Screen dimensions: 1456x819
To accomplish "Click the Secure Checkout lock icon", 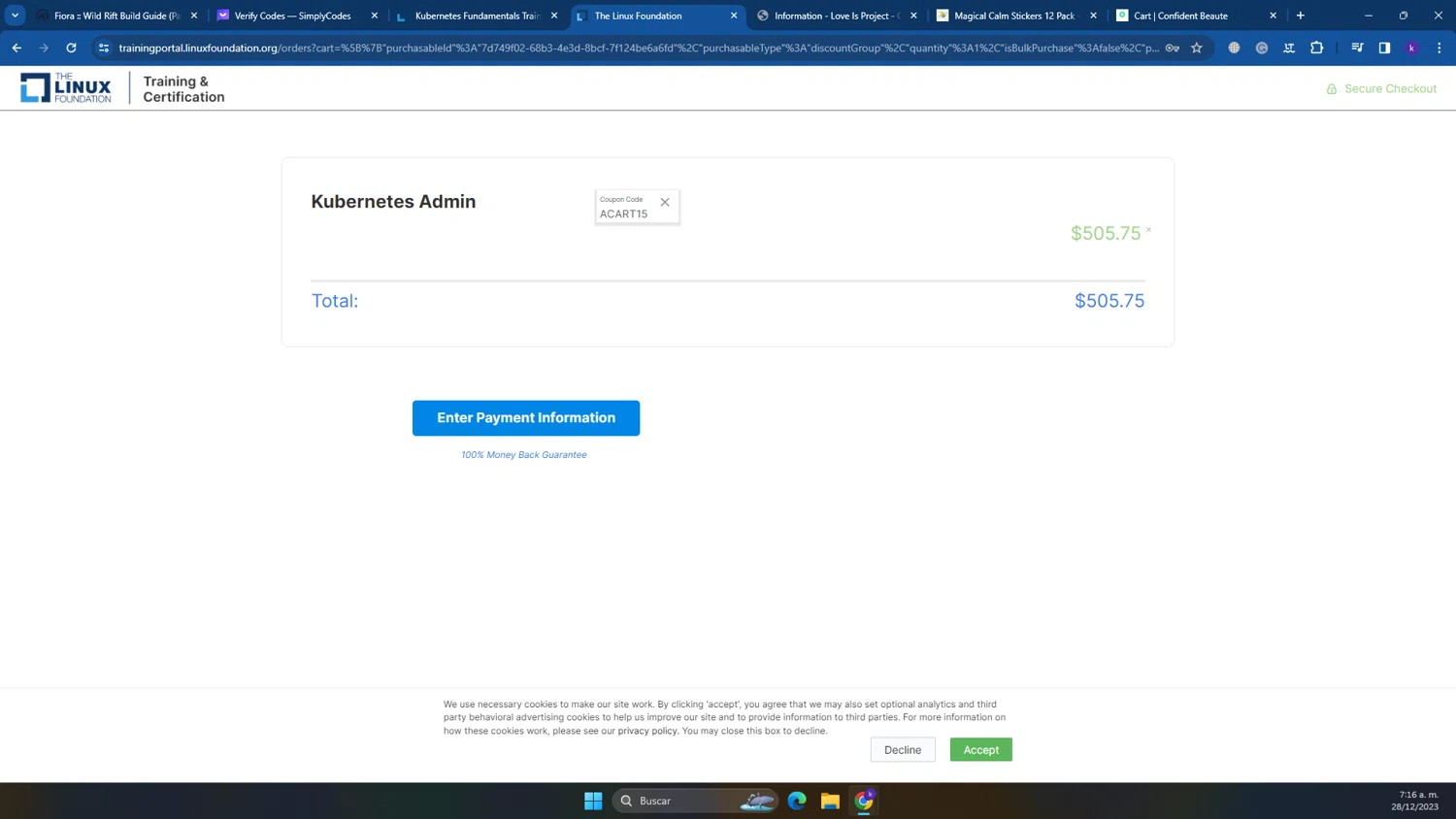I will (x=1331, y=88).
